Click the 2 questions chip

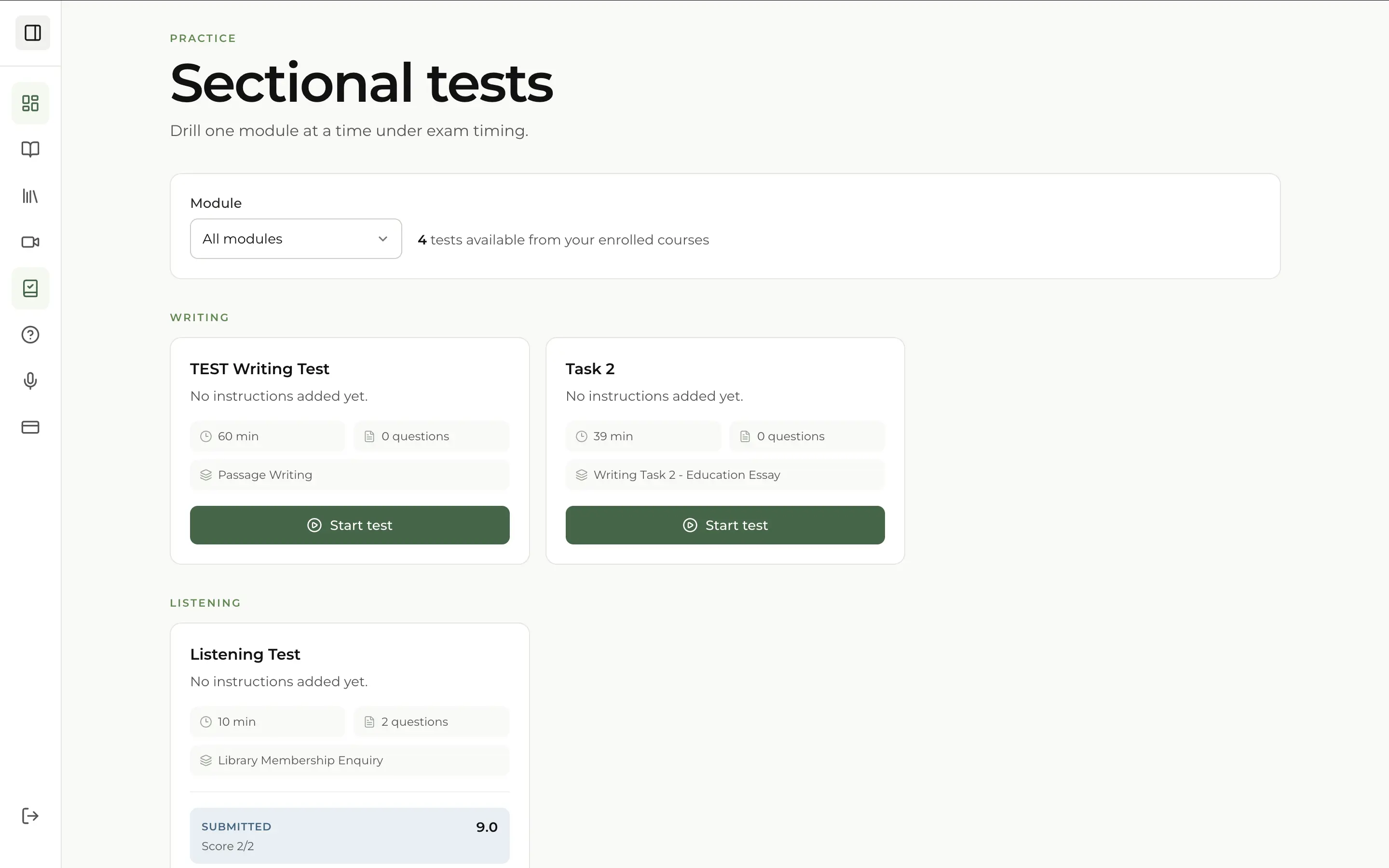[x=432, y=721]
